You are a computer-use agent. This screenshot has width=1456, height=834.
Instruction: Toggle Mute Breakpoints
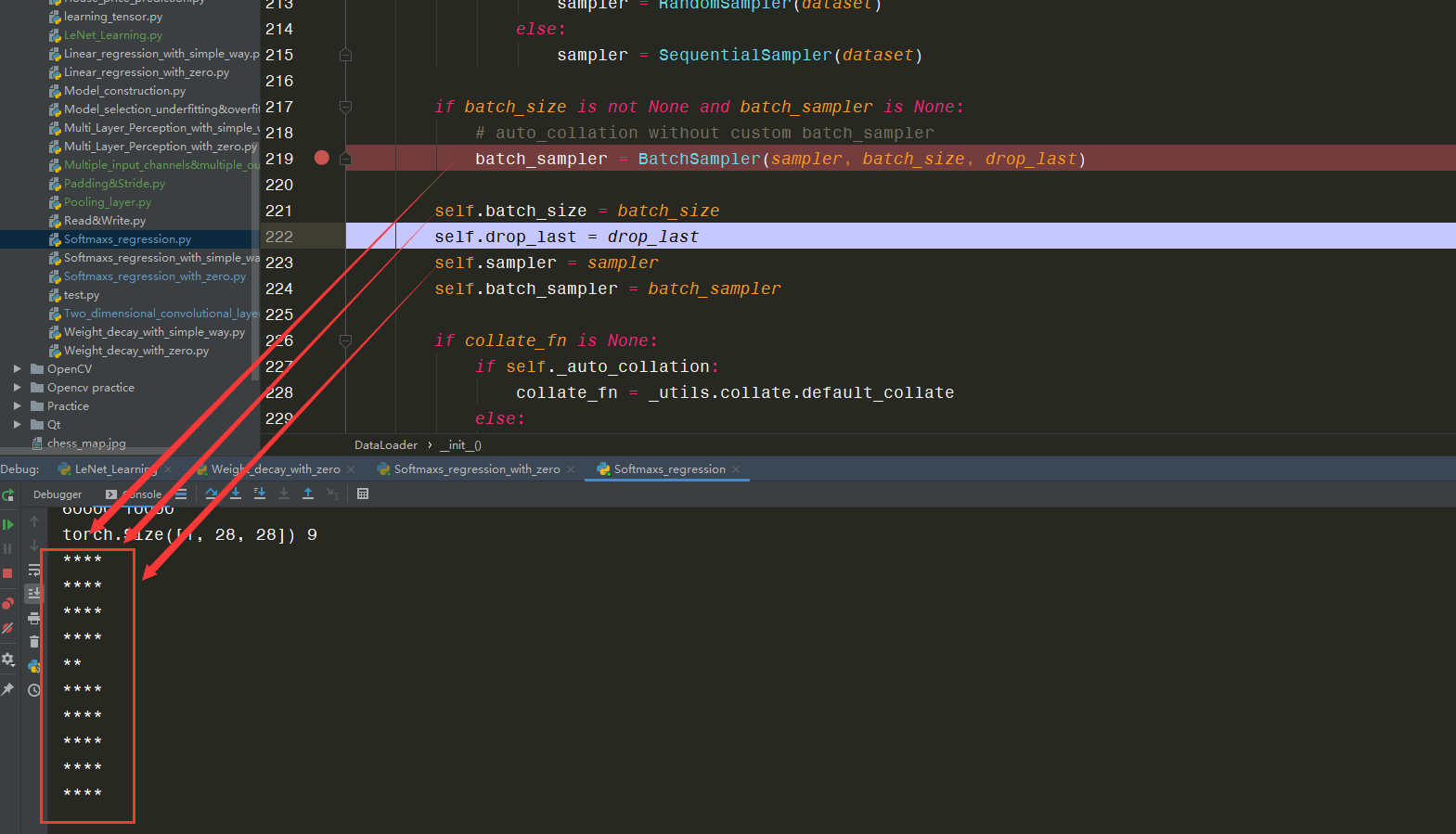(7, 628)
